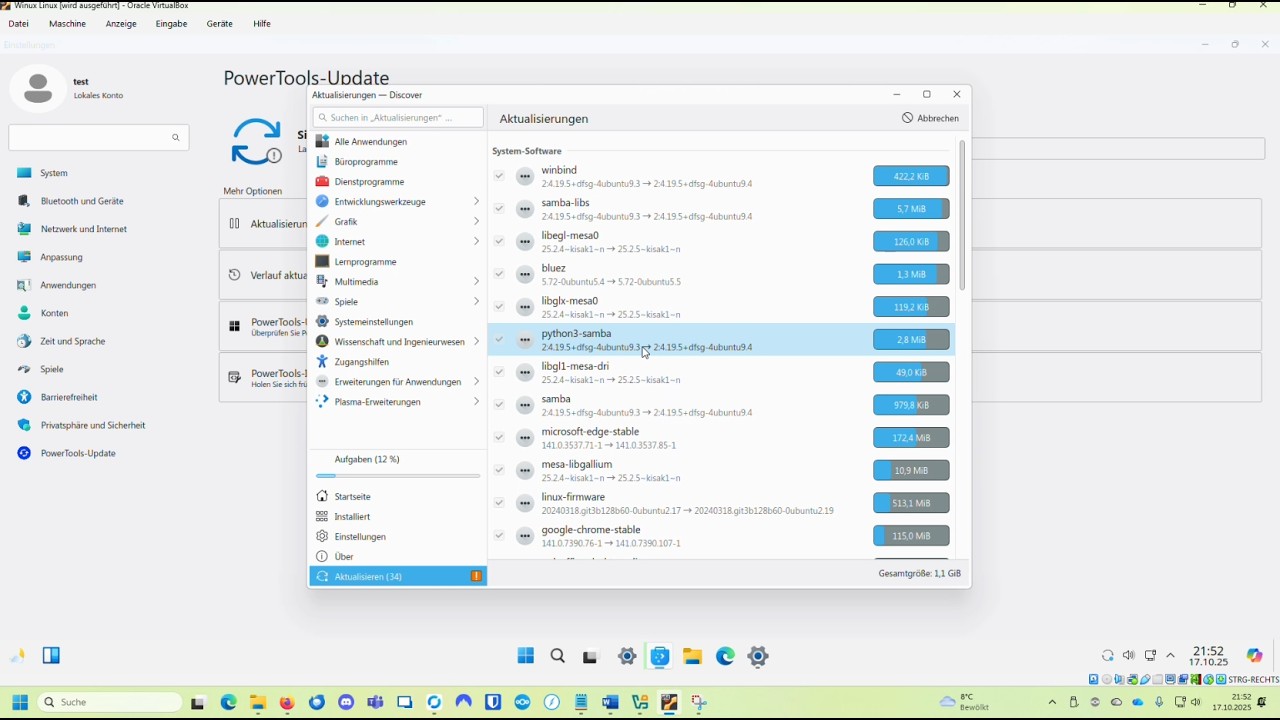Click Discover search field
This screenshot has width=1280, height=720.
point(397,117)
